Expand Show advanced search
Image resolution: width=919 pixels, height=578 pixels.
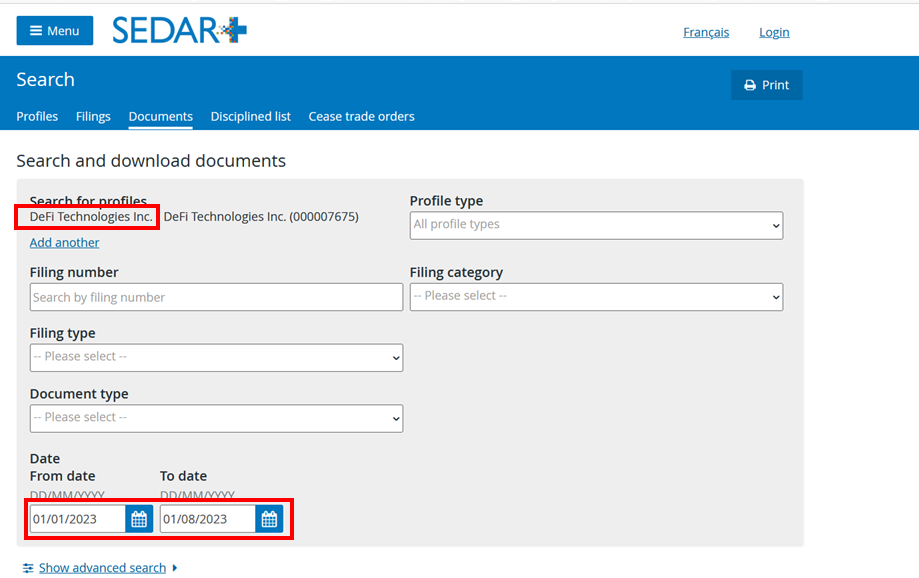click(x=103, y=567)
